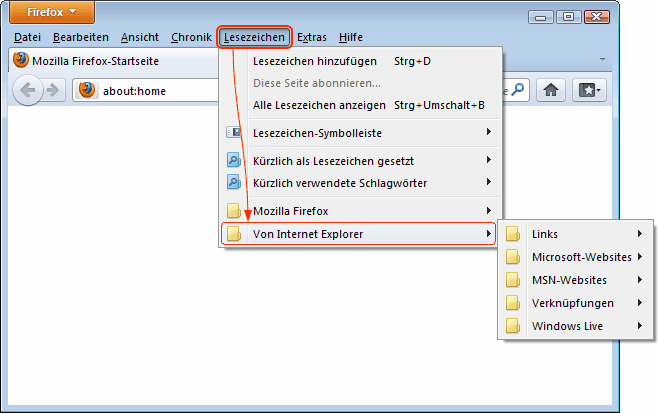Image resolution: width=658 pixels, height=413 pixels.
Task: Expand the Lesezeichen-Symbolleiste submenu arrow
Action: 488,132
